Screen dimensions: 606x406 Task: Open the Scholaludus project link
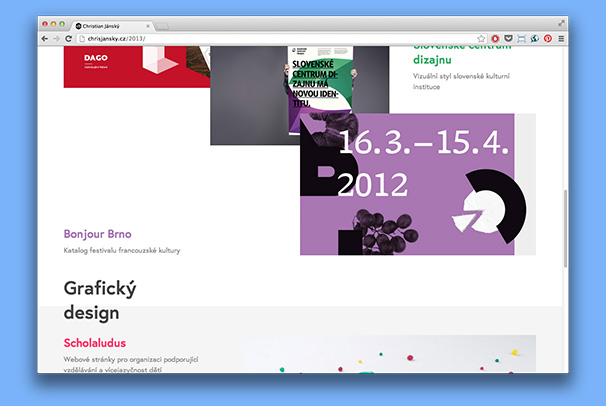[95, 343]
